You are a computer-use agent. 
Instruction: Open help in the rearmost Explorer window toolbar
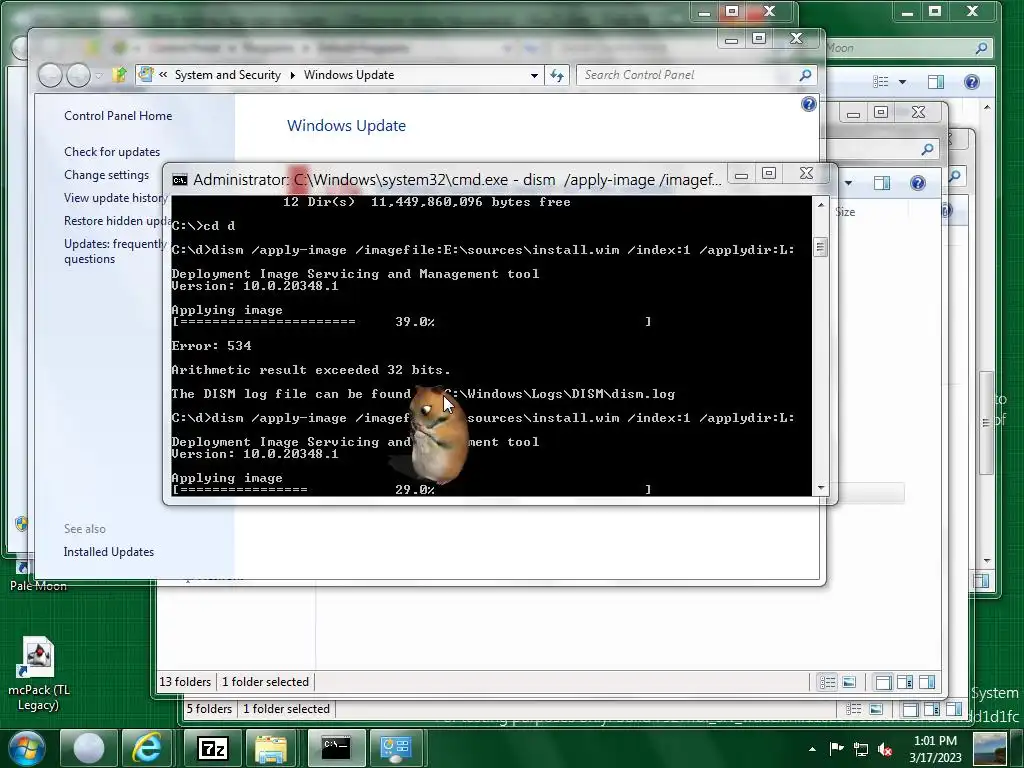pyautogui.click(x=972, y=82)
